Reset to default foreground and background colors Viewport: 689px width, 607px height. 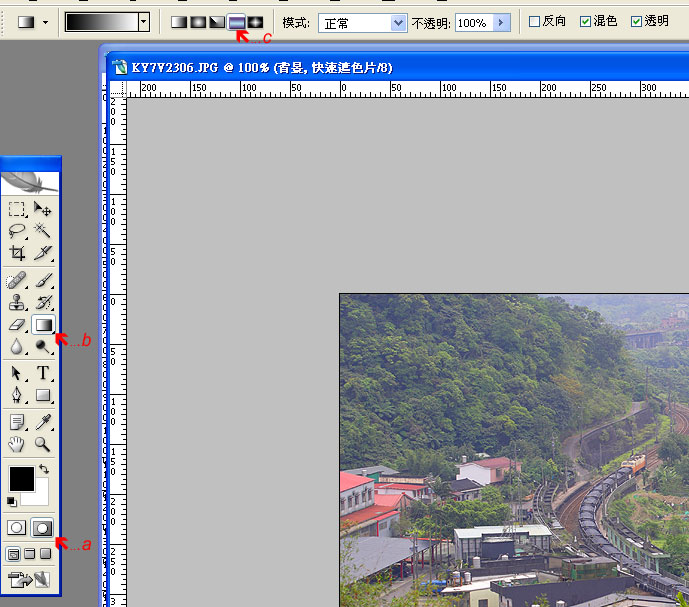[12, 502]
